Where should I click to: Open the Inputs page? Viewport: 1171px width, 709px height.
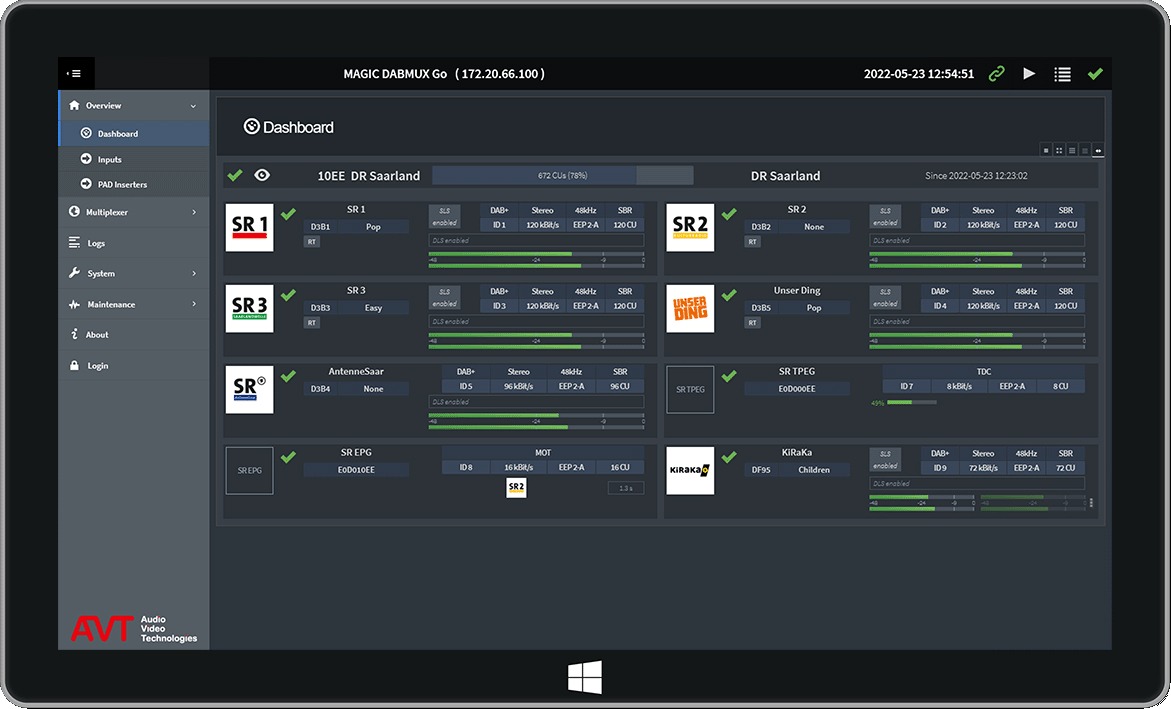[109, 159]
